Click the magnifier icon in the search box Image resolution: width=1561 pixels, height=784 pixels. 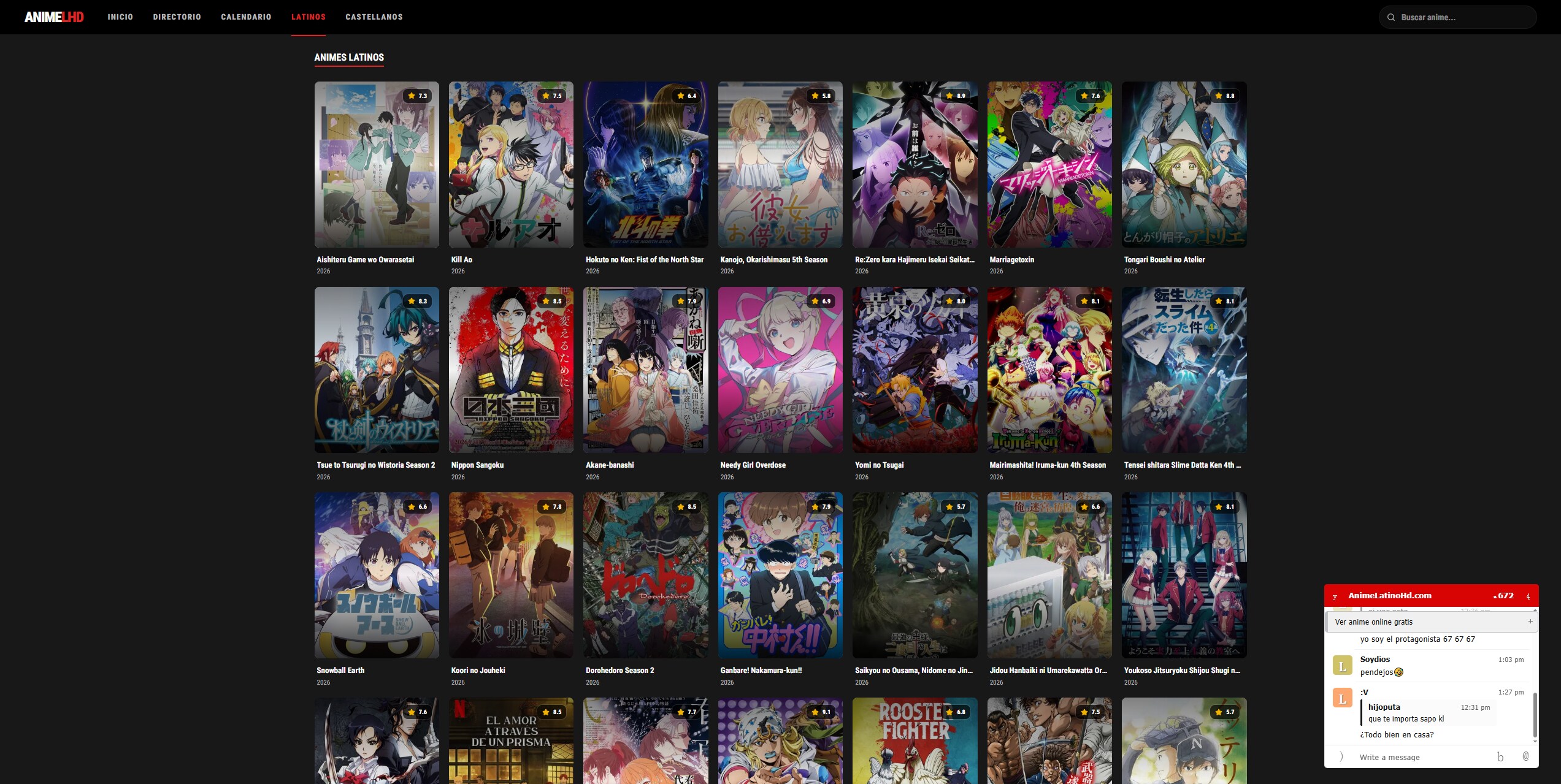[x=1391, y=17]
